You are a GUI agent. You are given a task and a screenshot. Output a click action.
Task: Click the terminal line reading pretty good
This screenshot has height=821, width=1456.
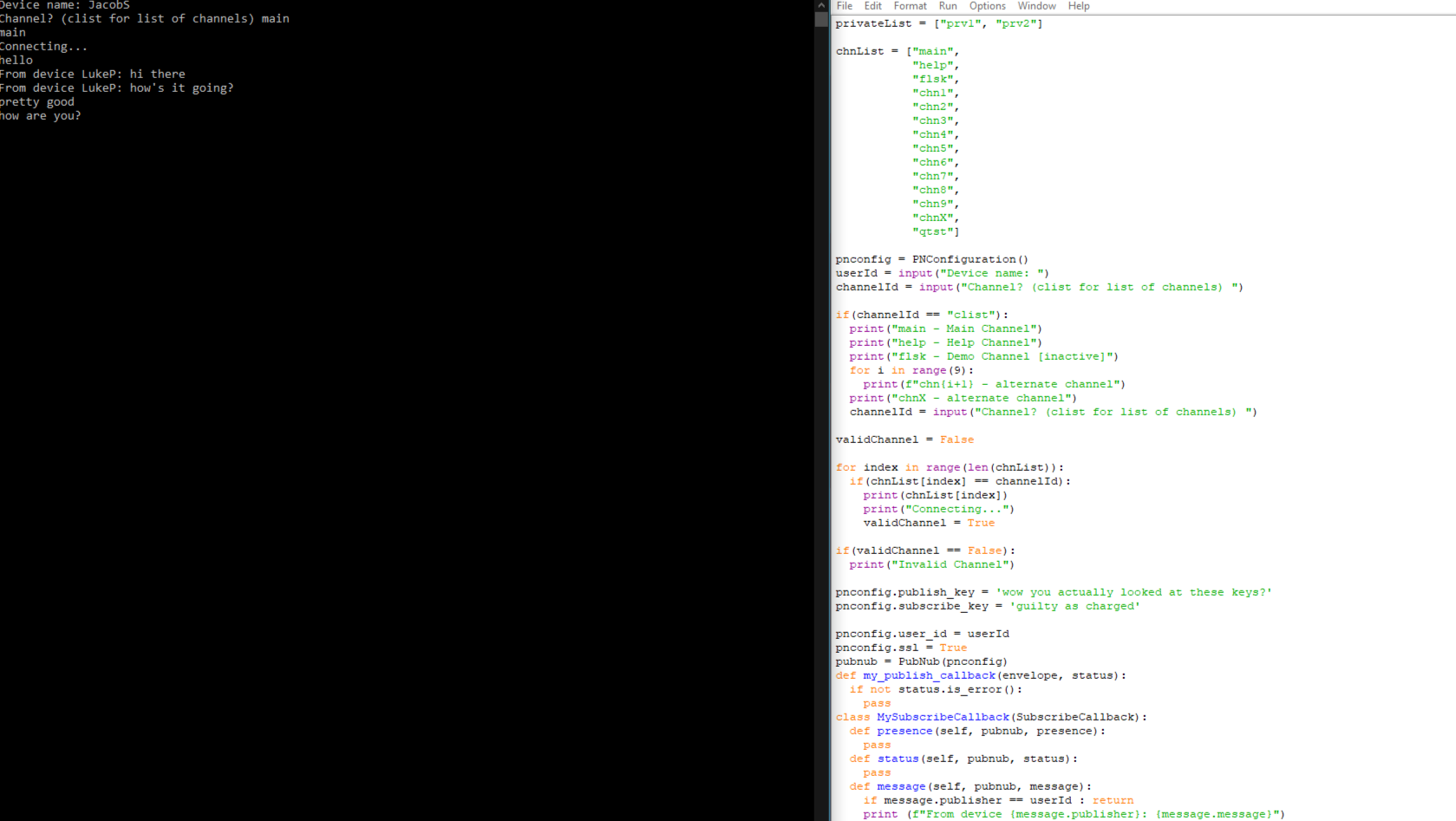tap(36, 101)
